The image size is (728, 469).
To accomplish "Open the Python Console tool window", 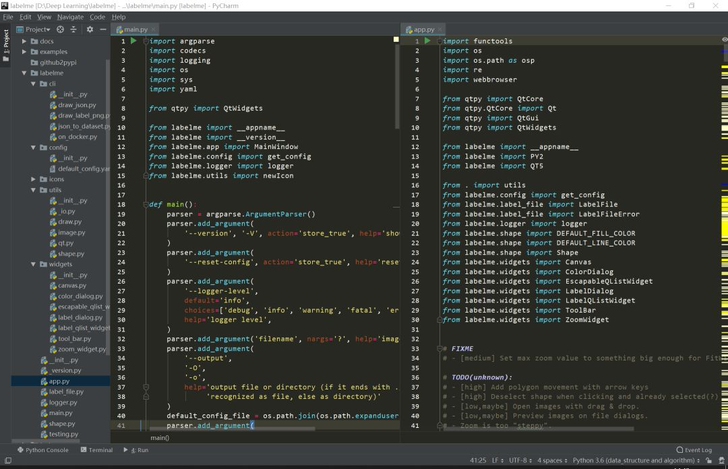I will click(43, 450).
